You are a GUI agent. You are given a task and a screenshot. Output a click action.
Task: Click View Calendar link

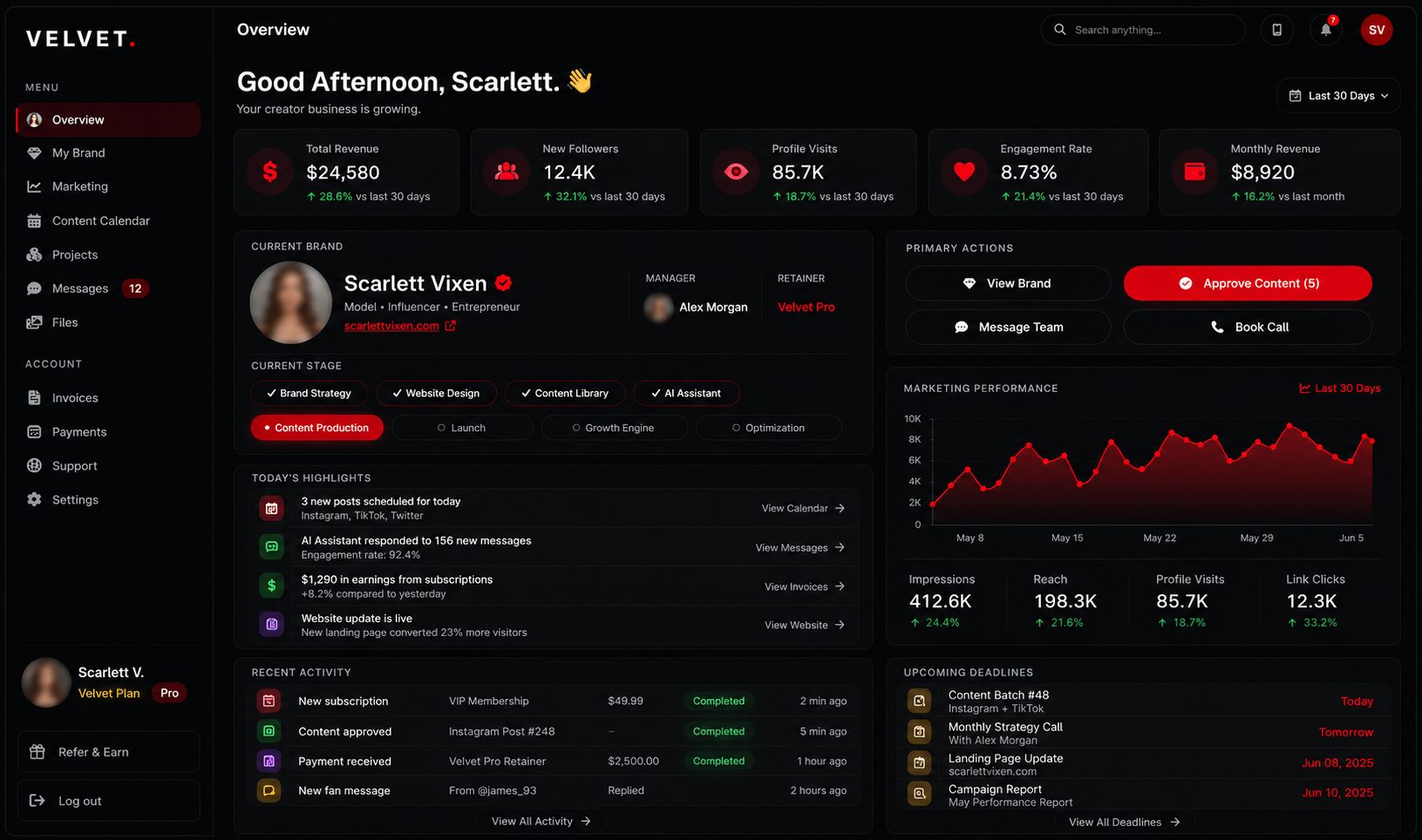(x=803, y=508)
